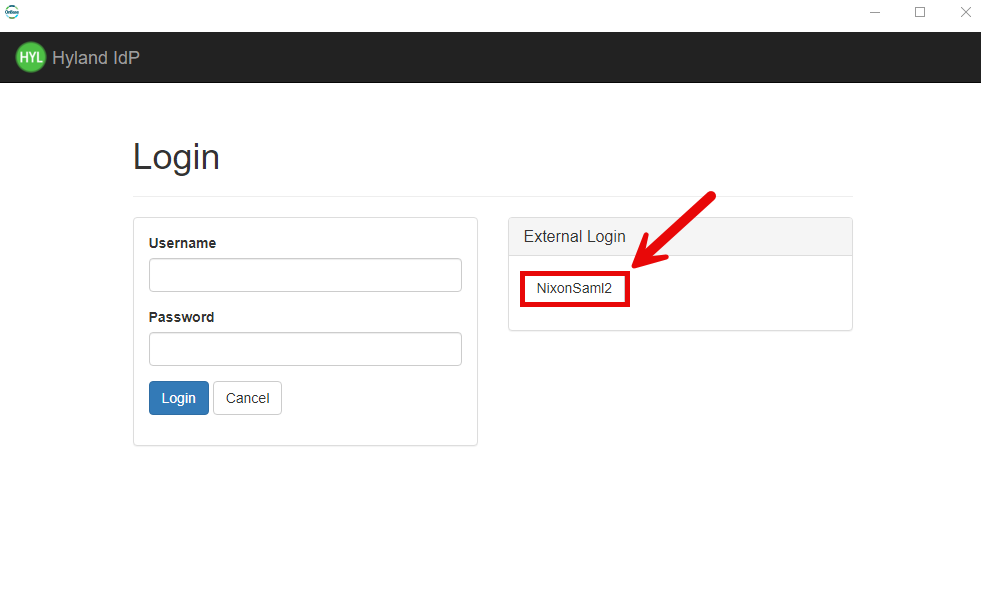Click the Password field label
Screen dimensions: 981x594
coord(181,317)
